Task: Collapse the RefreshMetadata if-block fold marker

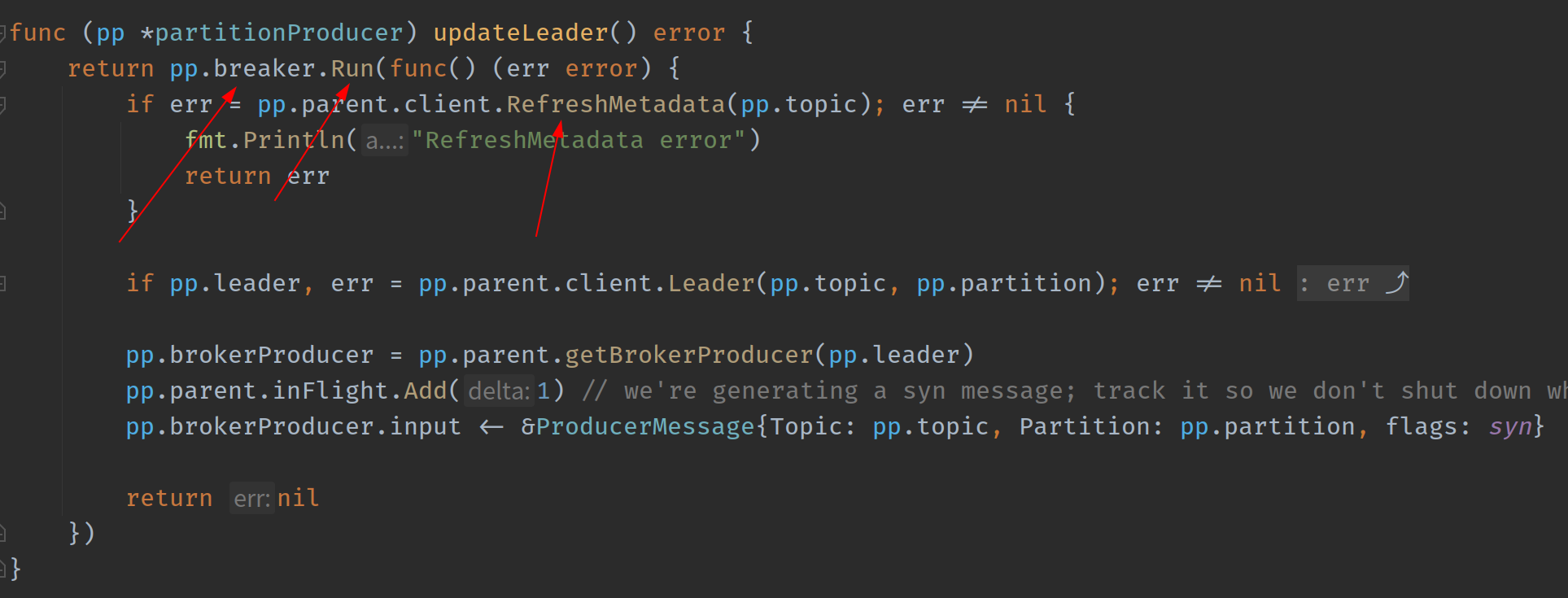Action: 3,104
